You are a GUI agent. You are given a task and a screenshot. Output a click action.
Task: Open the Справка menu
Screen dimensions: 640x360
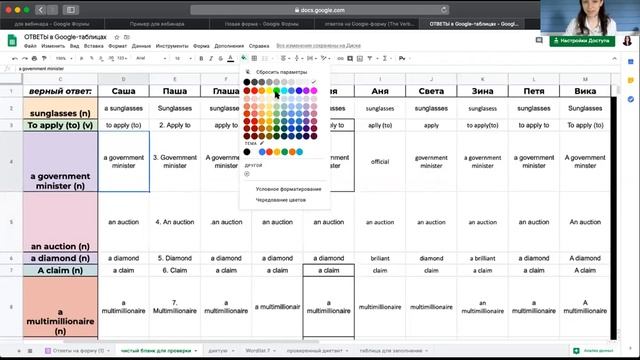(x=259, y=46)
